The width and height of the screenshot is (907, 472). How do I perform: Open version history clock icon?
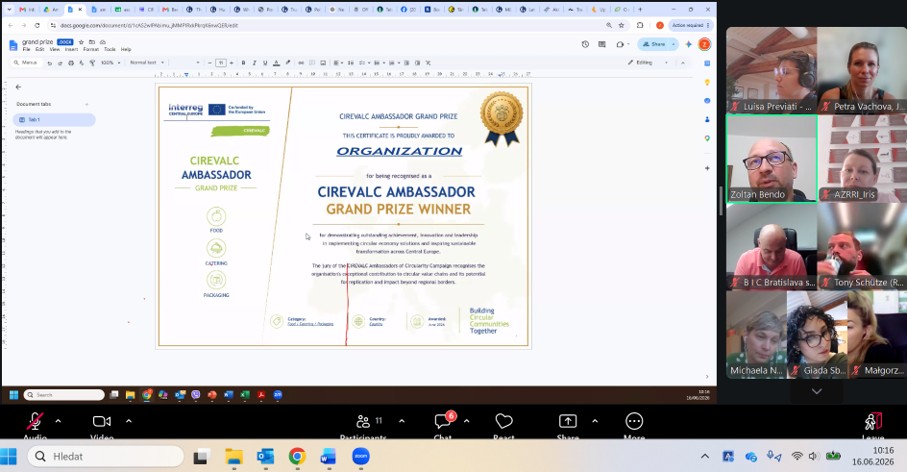(x=585, y=45)
